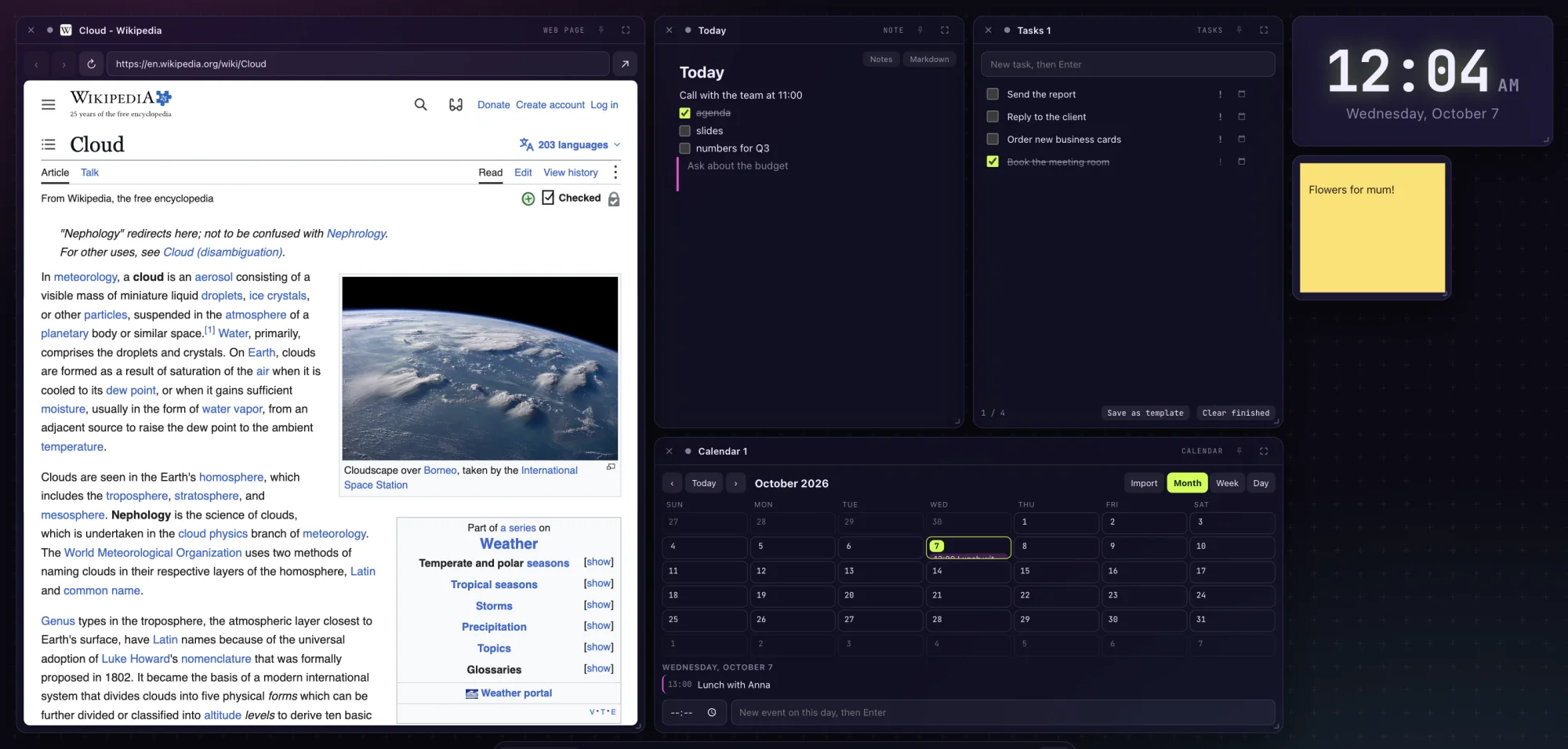
Task: Click the event time clock icon
Action: (x=712, y=713)
